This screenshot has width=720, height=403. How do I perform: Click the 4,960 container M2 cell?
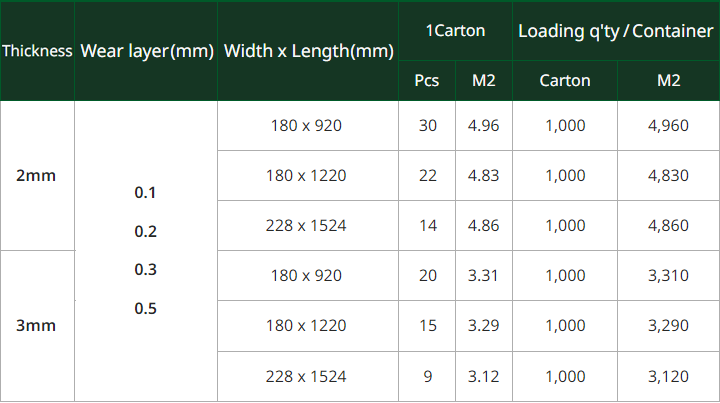pos(668,126)
